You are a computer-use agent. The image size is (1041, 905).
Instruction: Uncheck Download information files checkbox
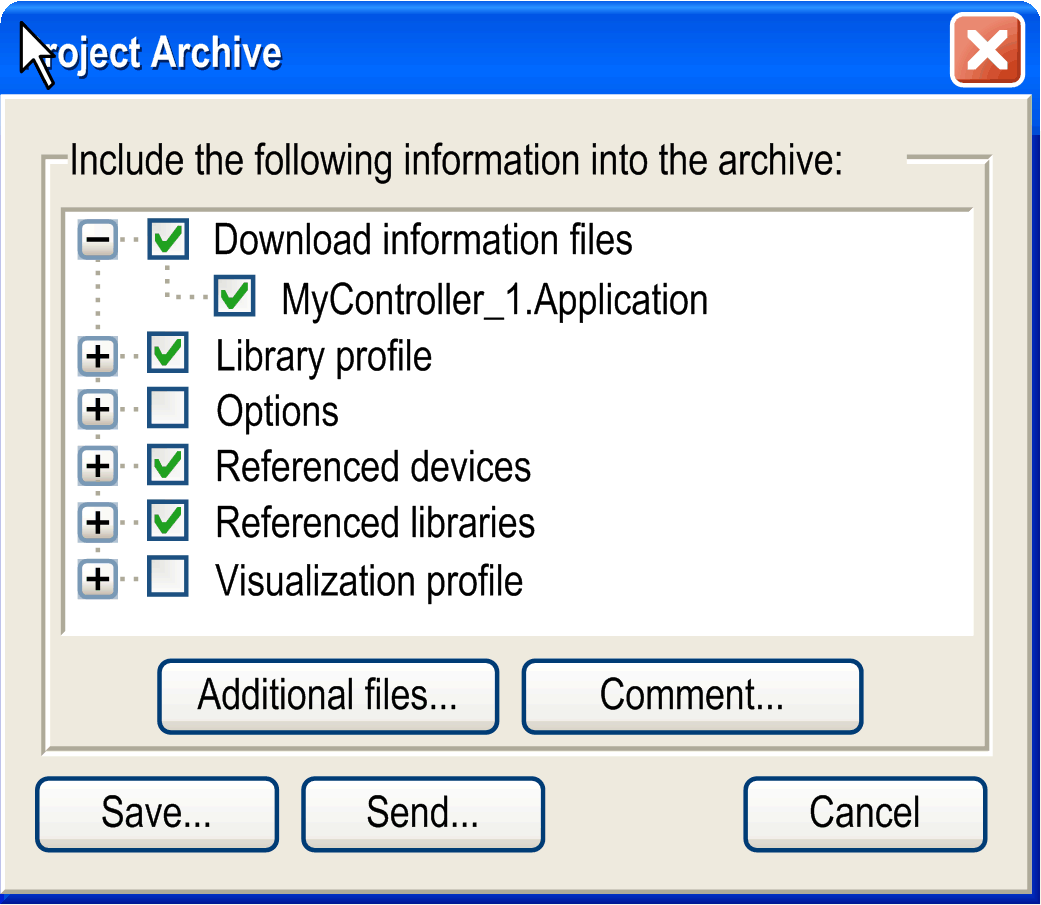pos(168,239)
